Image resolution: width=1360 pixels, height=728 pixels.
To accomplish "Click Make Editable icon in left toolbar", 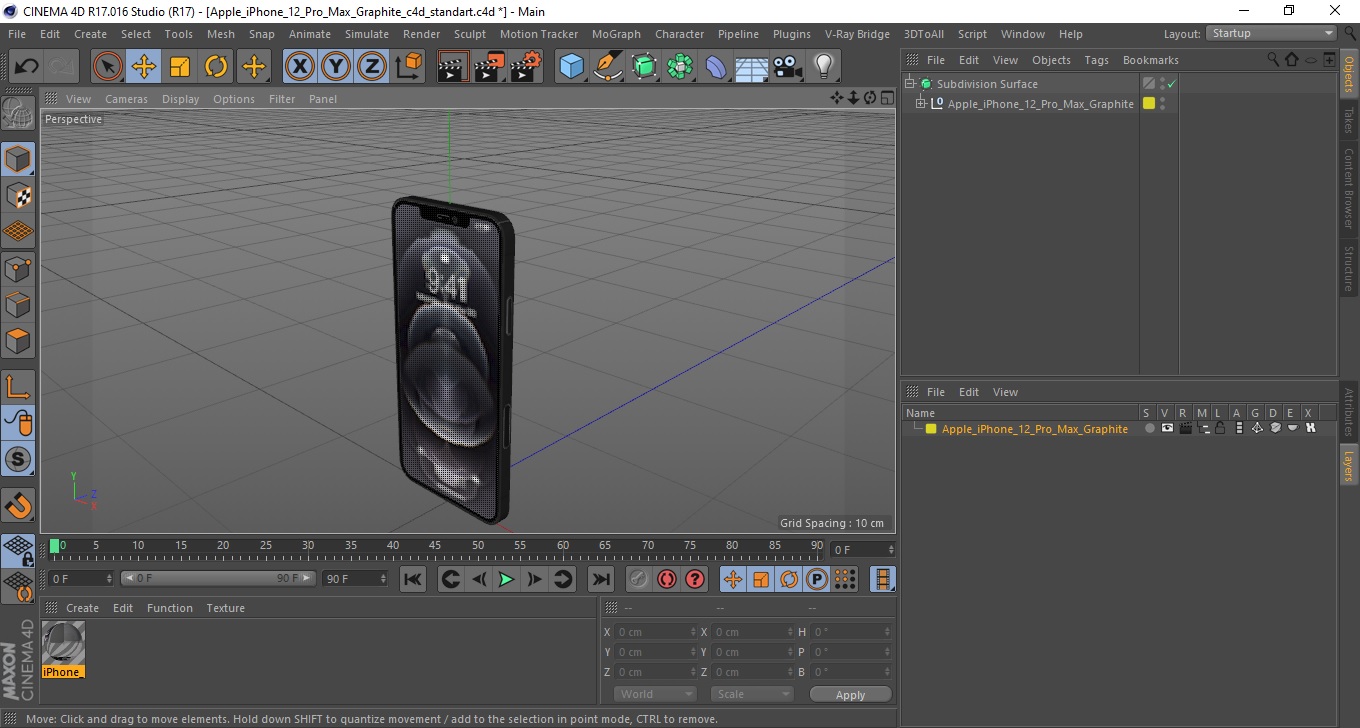I will coord(18,114).
